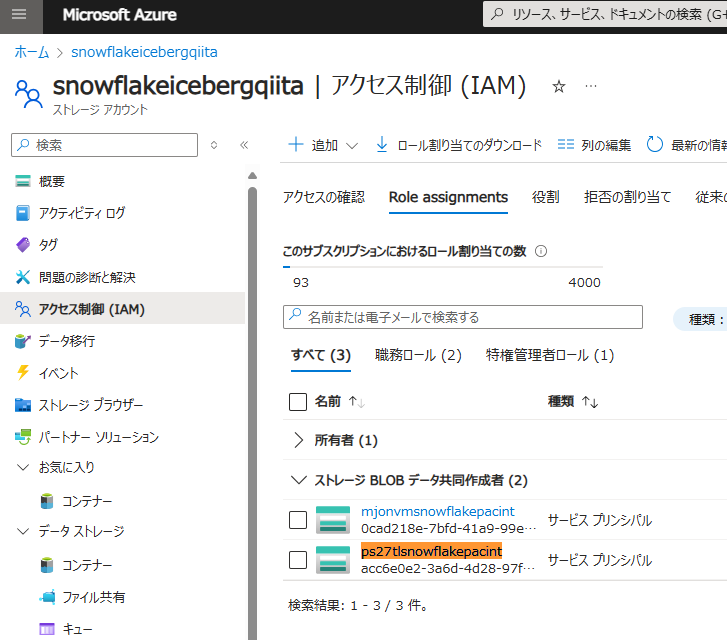Expand the 所有者 (1) group
The height and width of the screenshot is (640, 727).
point(299,440)
